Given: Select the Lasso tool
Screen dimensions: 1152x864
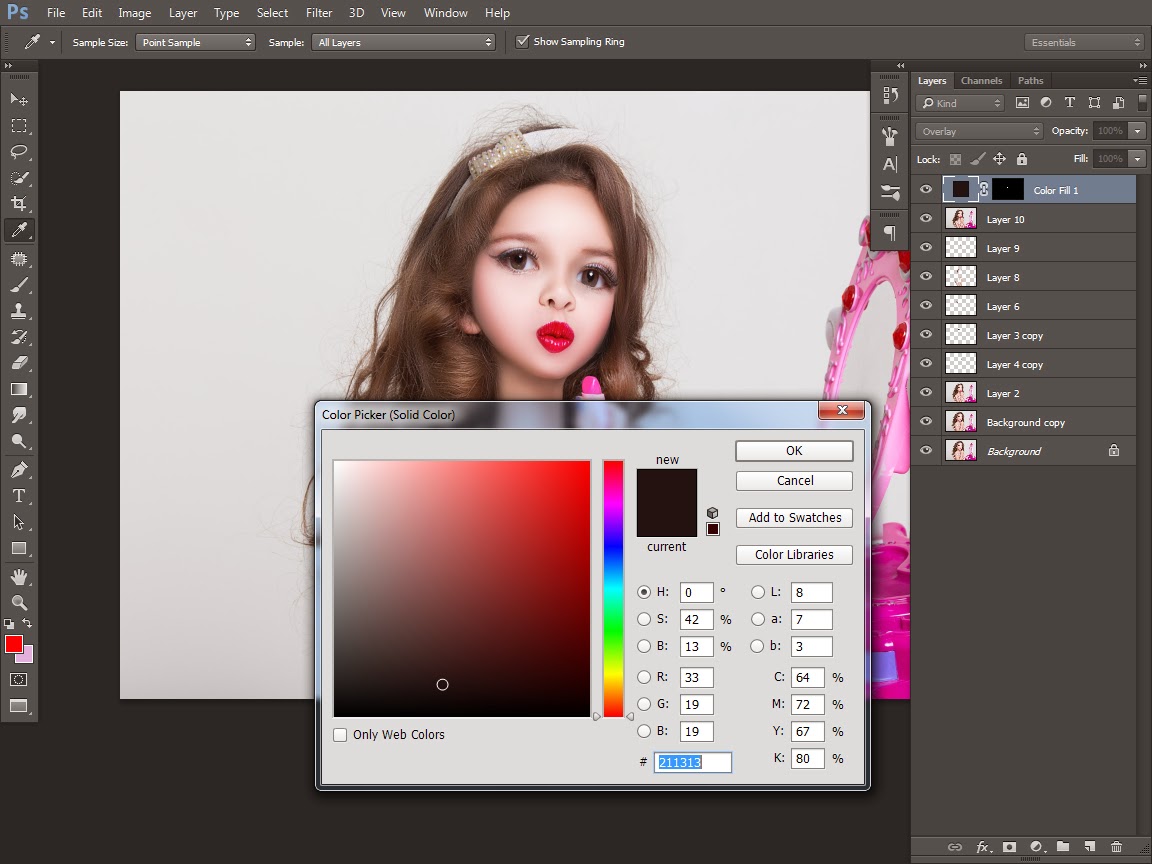Looking at the screenshot, I should [x=19, y=152].
